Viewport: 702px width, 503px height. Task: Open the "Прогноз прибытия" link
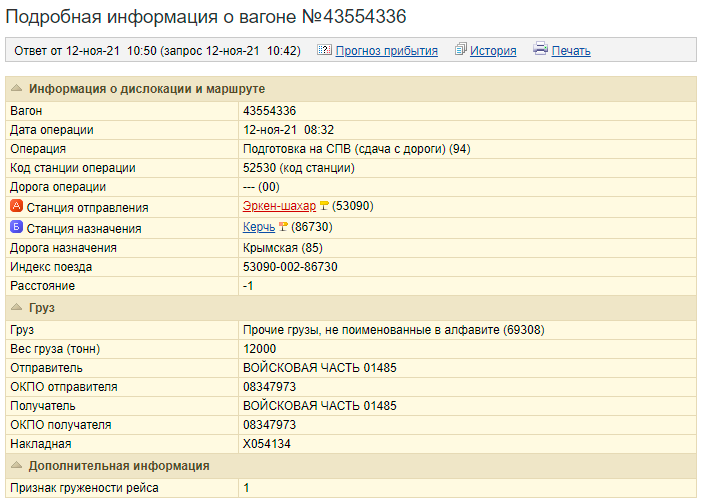[x=386, y=51]
